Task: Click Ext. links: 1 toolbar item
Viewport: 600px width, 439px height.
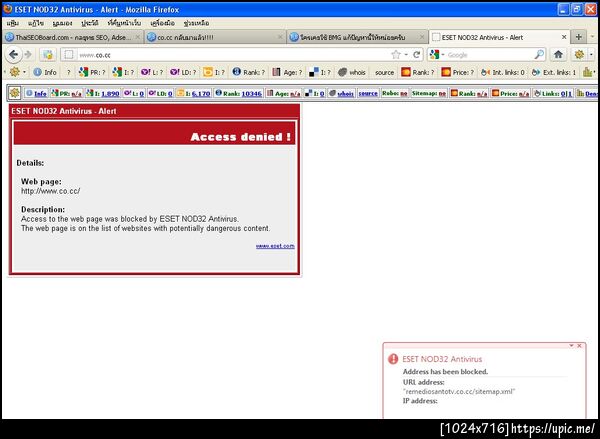Action: [554, 72]
